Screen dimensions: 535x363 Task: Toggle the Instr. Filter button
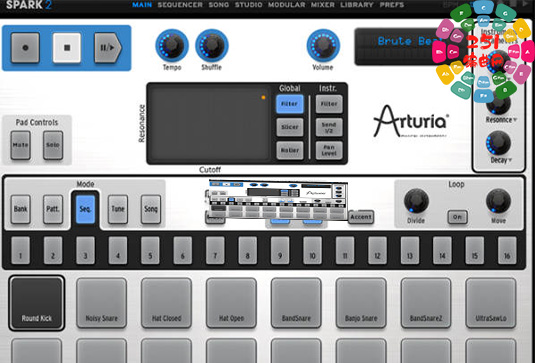329,104
